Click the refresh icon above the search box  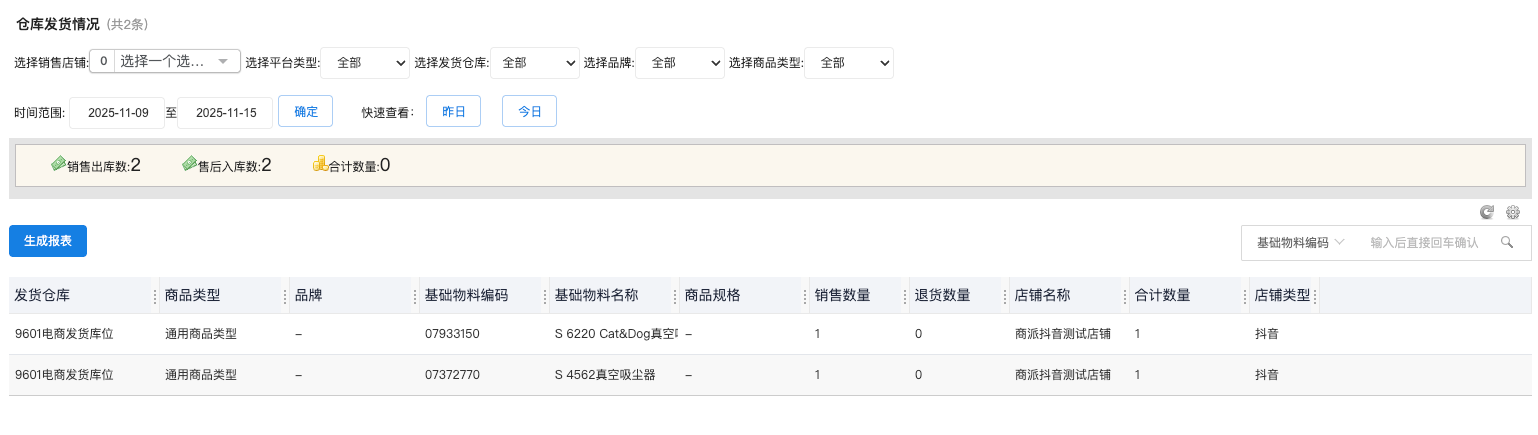click(x=1487, y=212)
